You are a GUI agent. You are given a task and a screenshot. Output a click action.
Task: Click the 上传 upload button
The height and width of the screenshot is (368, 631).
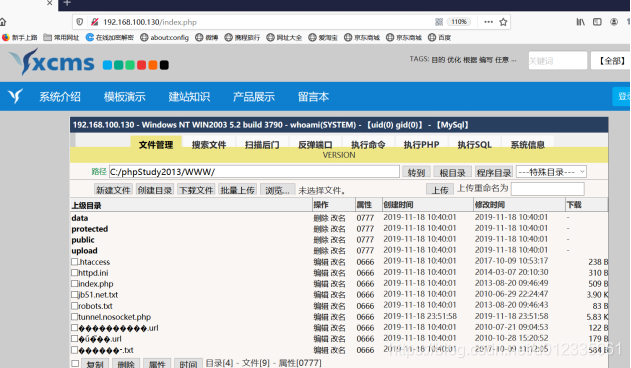440,189
